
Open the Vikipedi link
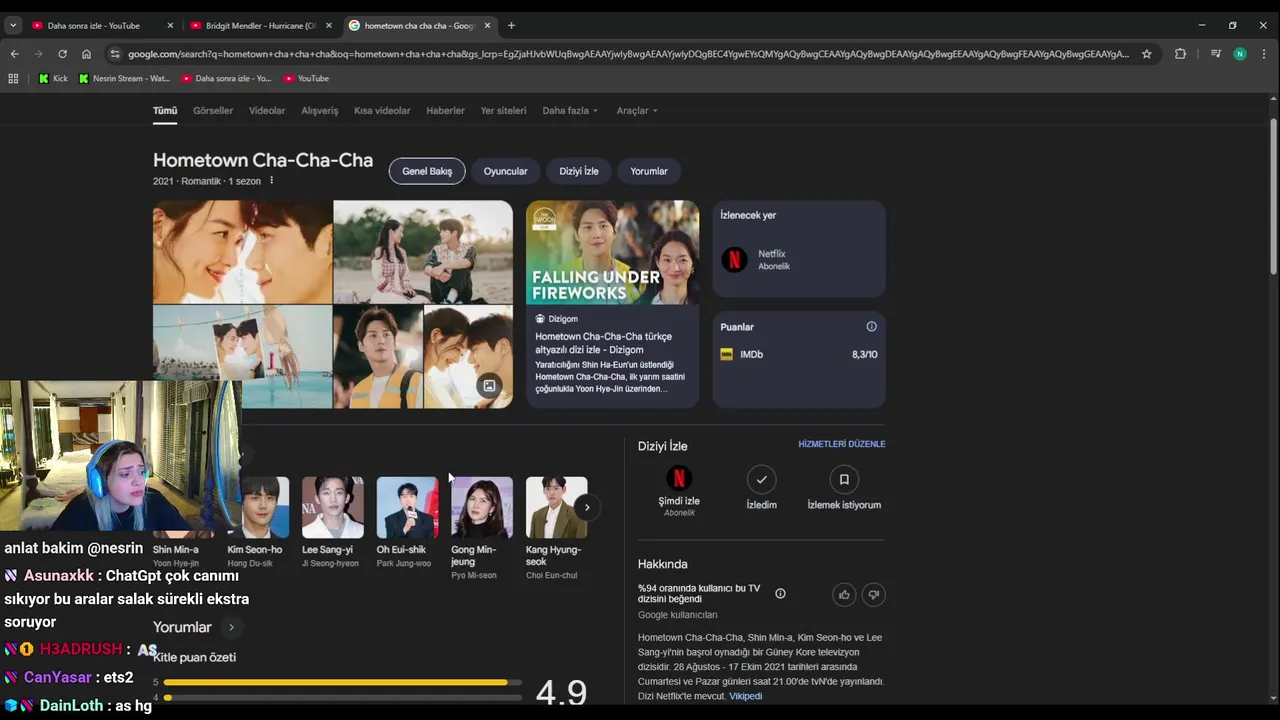click(x=745, y=696)
